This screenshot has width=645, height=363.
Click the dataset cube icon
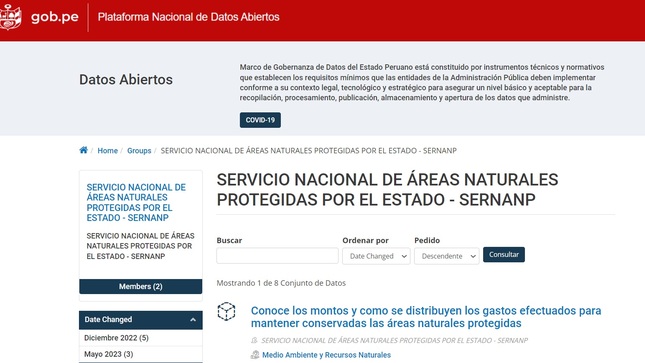[226, 312]
